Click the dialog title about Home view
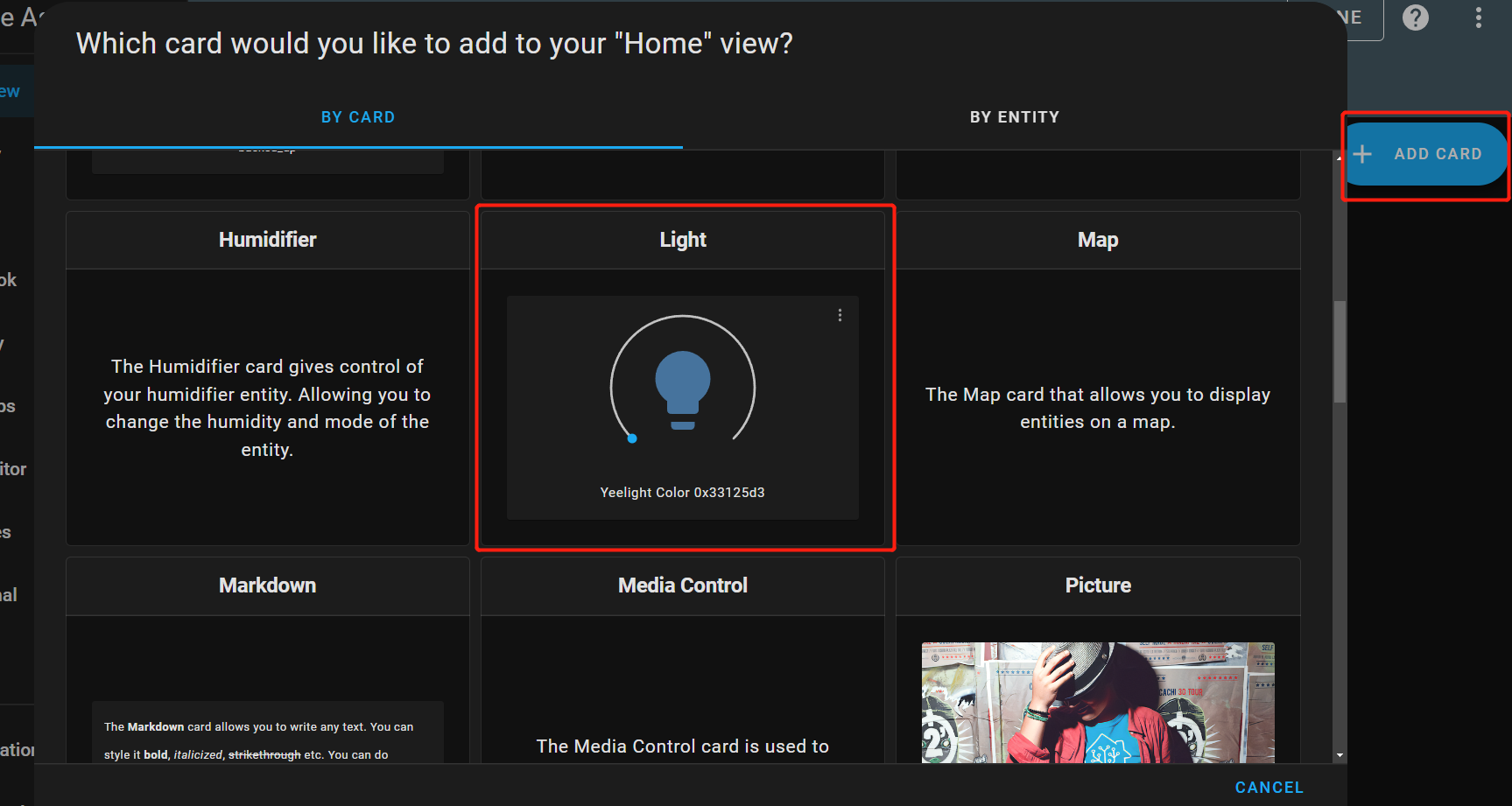The image size is (1512, 806). 434,44
